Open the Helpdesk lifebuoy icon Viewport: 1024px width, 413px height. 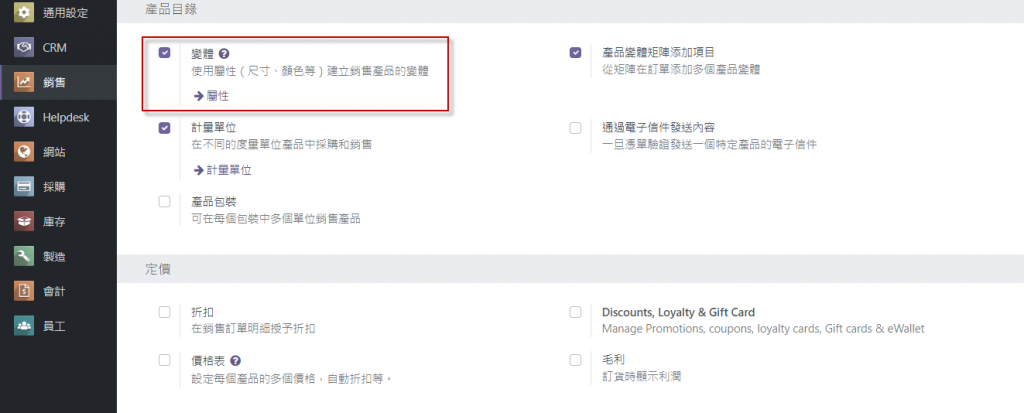click(24, 118)
